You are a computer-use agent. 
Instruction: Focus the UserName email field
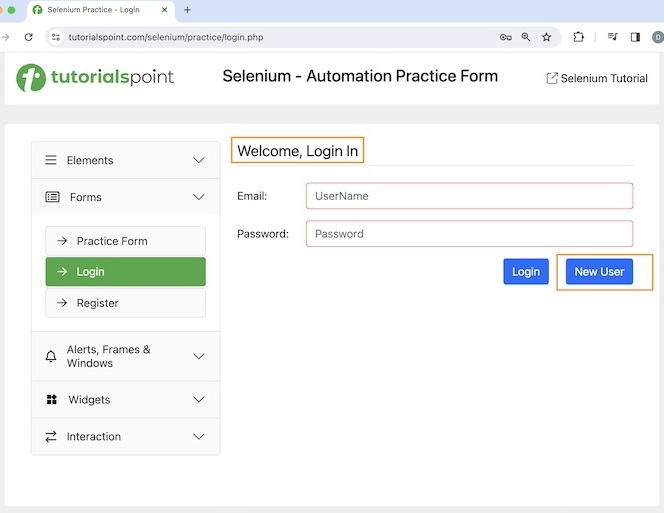[x=469, y=196]
